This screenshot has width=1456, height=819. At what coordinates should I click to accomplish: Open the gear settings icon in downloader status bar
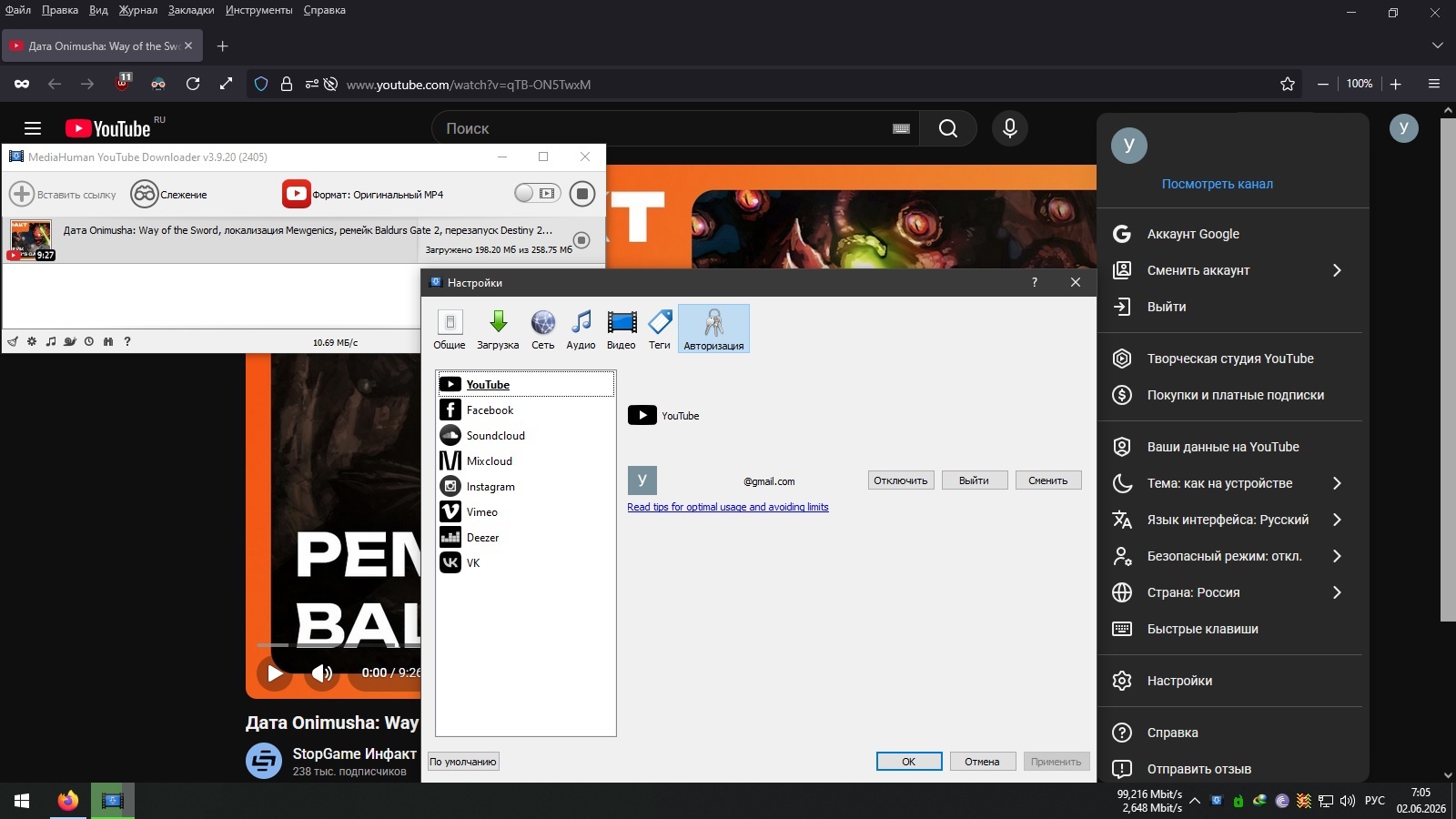point(32,342)
